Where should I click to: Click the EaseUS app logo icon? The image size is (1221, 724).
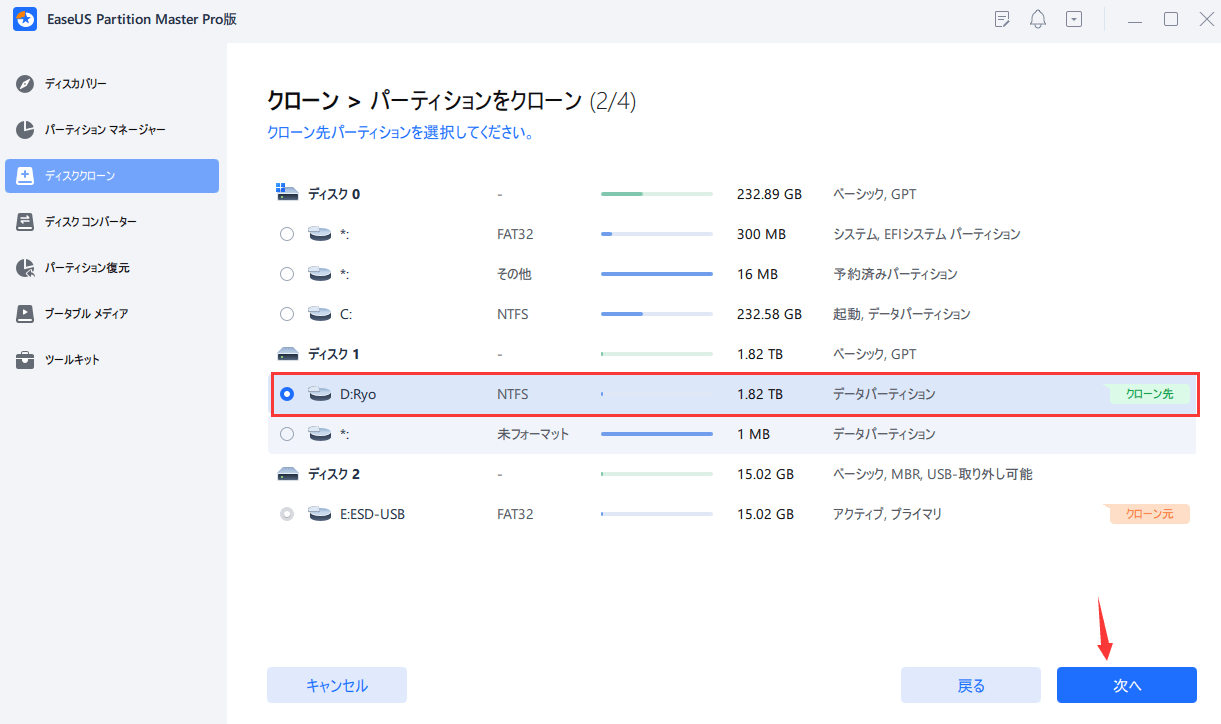(24, 20)
